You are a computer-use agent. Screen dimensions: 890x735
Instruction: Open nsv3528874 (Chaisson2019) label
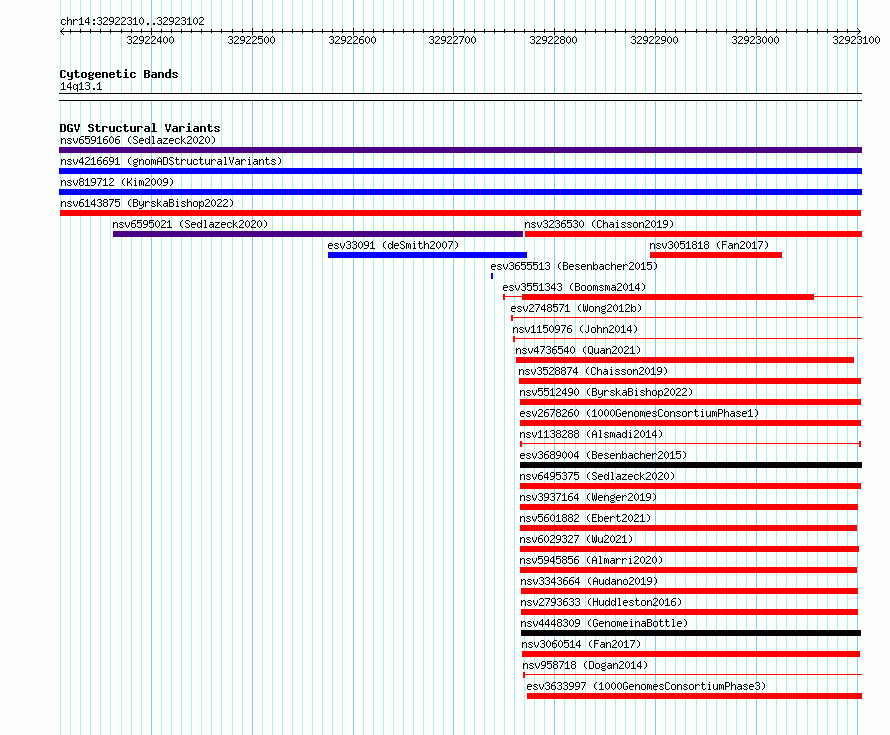pyautogui.click(x=593, y=371)
